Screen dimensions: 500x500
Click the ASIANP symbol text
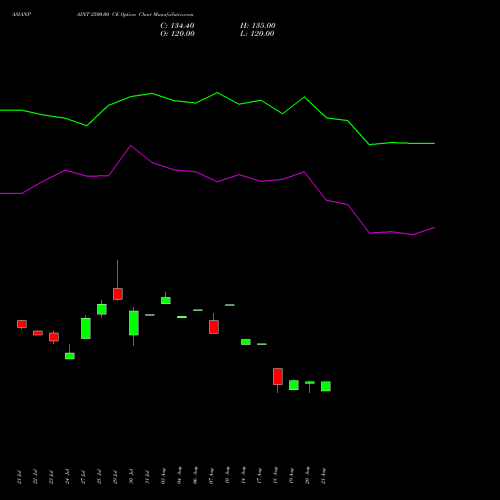pyautogui.click(x=22, y=15)
